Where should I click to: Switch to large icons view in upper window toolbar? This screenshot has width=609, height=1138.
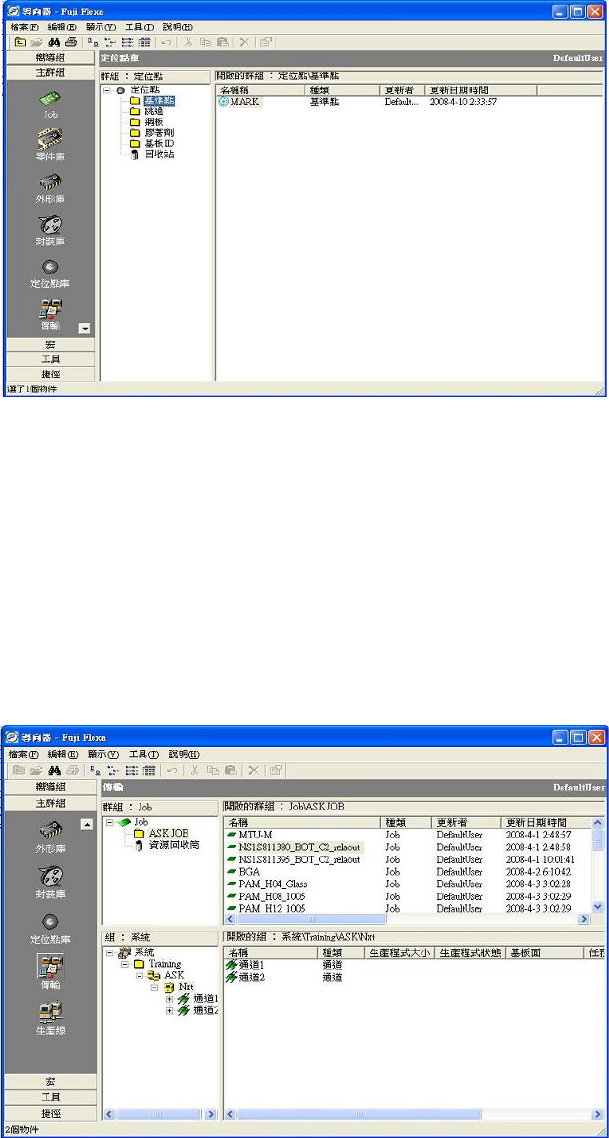point(95,42)
